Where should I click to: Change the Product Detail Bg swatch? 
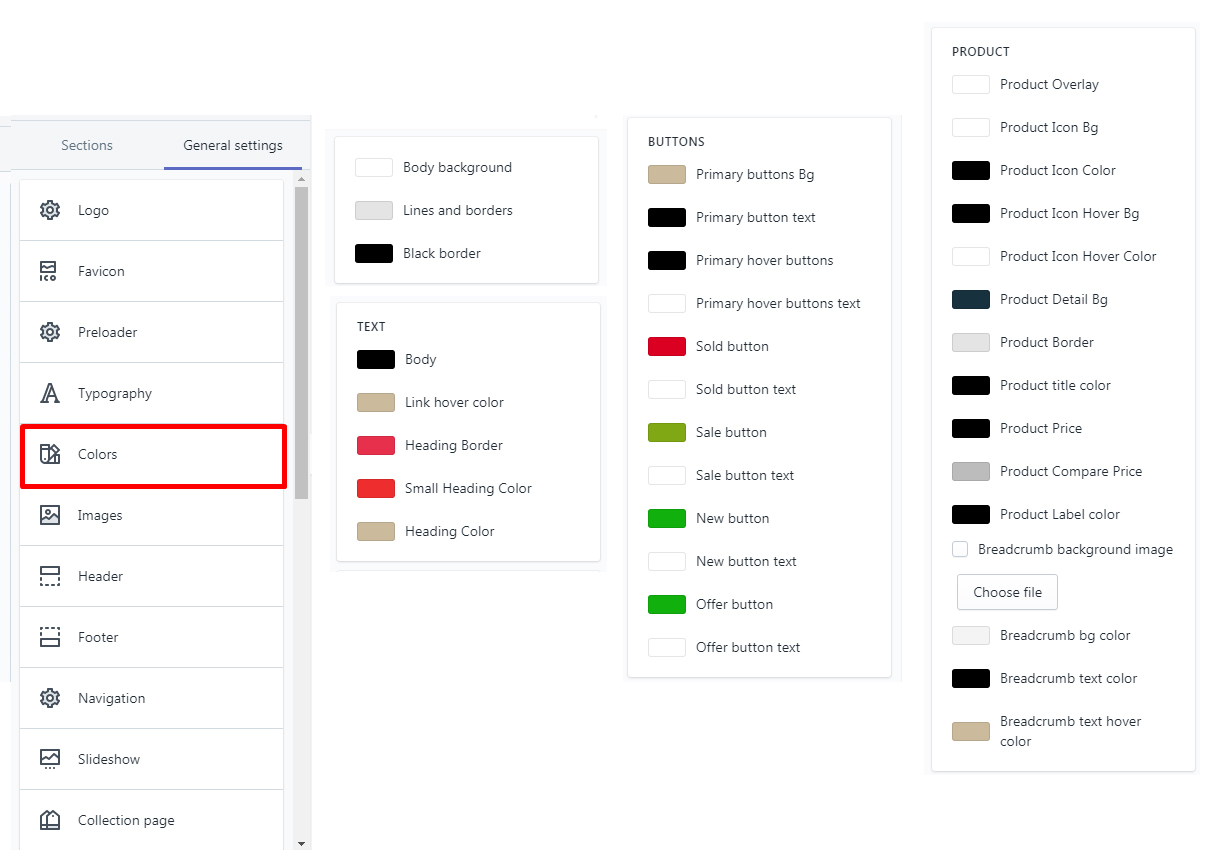point(971,299)
